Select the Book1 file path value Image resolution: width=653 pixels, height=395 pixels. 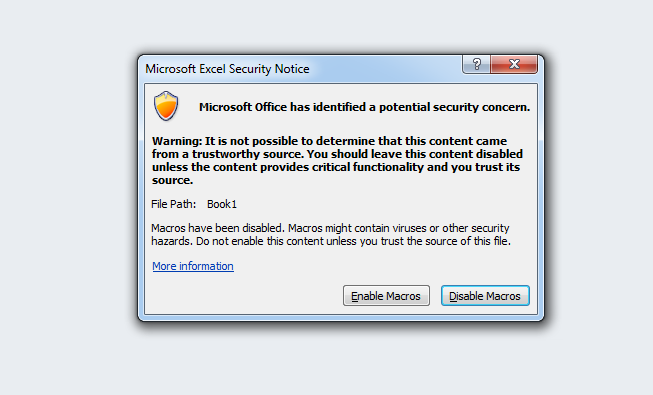tap(222, 204)
